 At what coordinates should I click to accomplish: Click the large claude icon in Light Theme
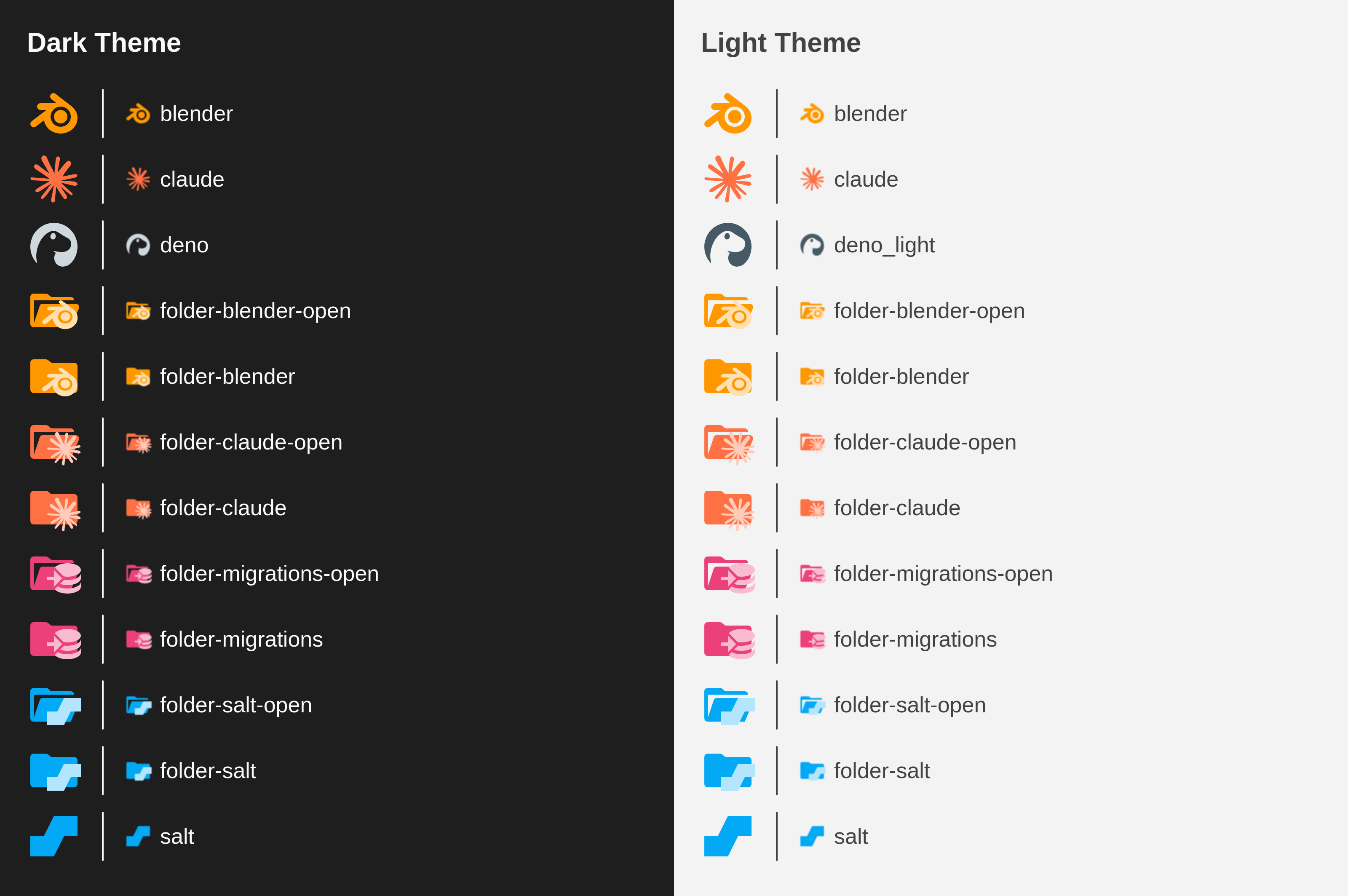[x=727, y=179]
